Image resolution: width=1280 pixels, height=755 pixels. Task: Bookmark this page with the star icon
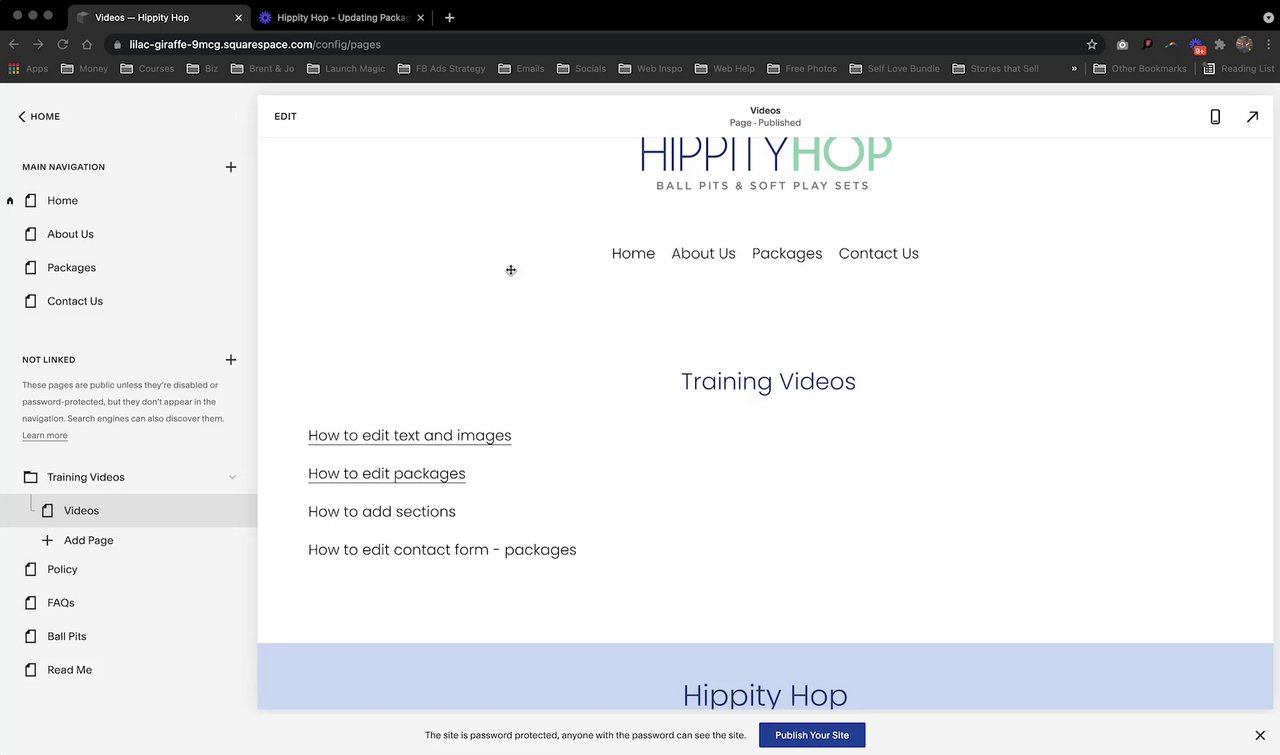point(1092,44)
